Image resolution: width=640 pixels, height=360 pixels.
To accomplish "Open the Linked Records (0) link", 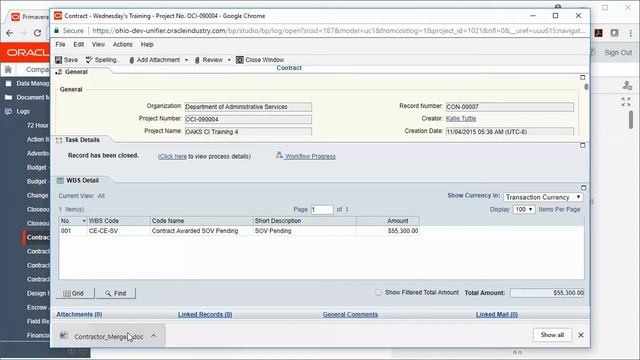I will [205, 314].
